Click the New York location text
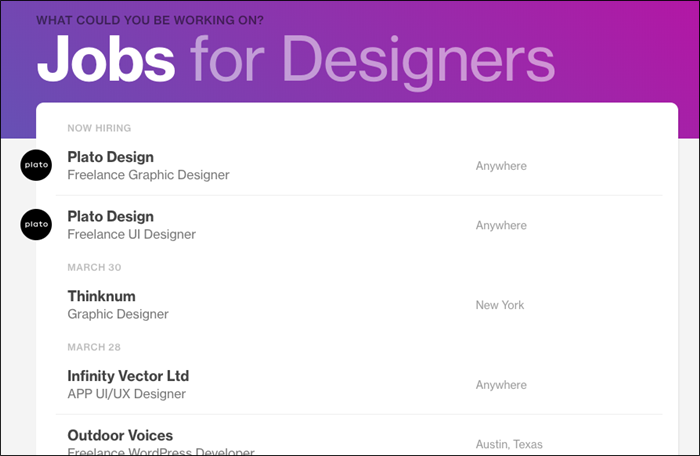This screenshot has width=700, height=456. coord(500,305)
